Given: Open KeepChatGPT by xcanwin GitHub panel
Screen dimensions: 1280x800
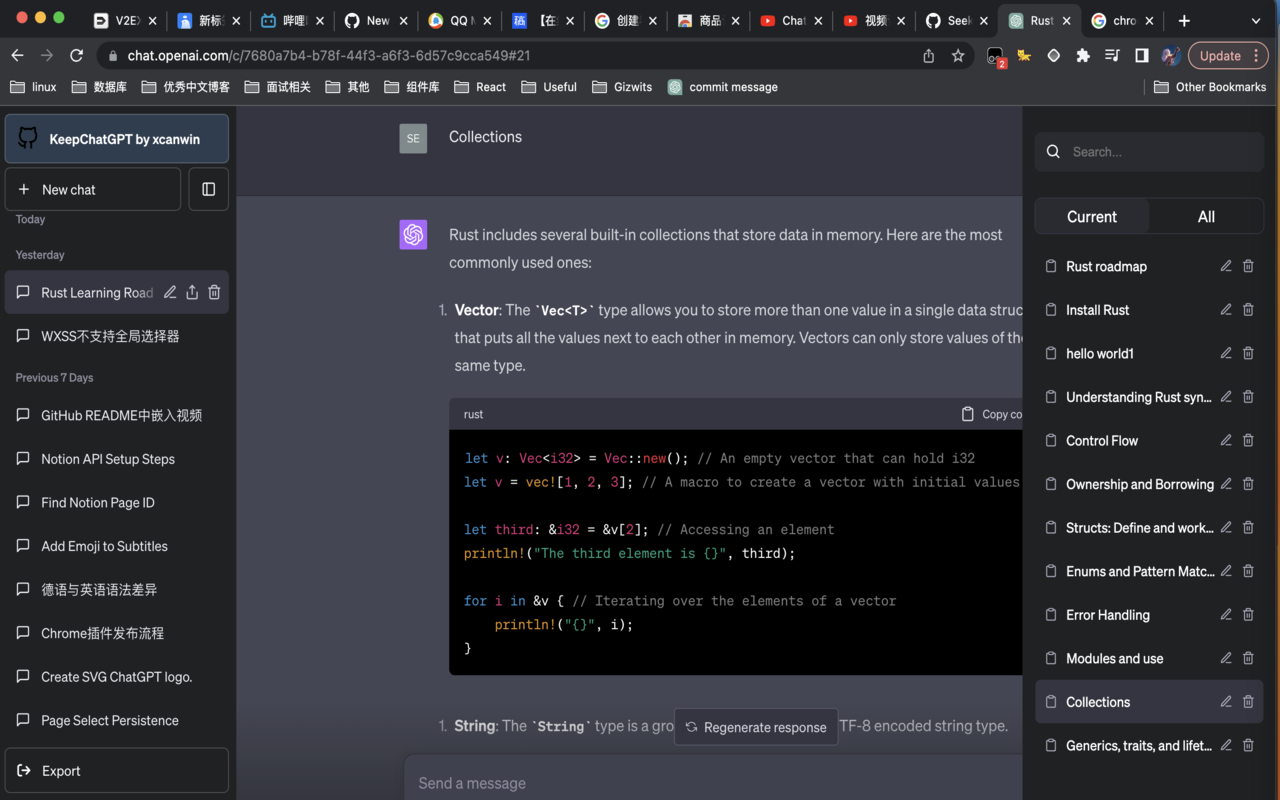Looking at the screenshot, I should (116, 138).
